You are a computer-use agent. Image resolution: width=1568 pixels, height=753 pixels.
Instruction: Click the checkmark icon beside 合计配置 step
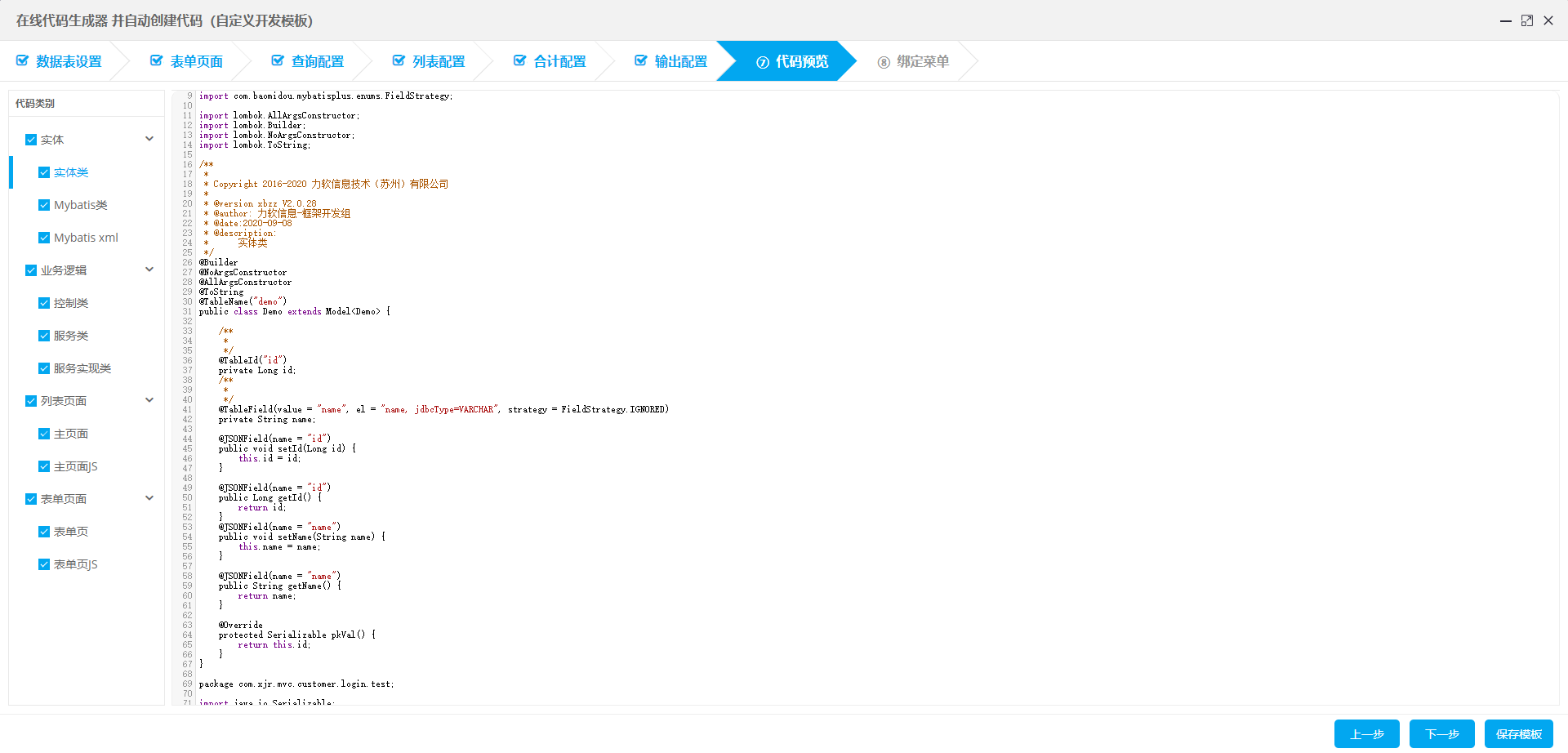[x=519, y=61]
